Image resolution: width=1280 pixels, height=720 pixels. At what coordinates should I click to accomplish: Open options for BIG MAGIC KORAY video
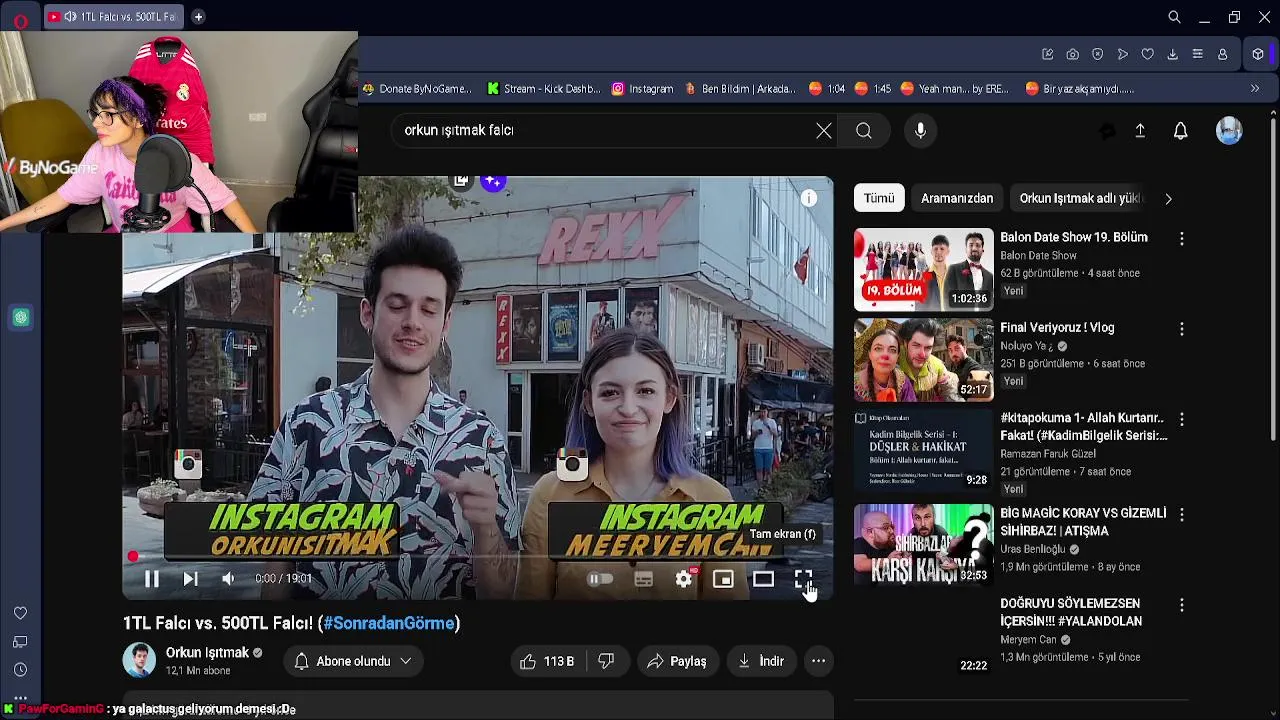pyautogui.click(x=1182, y=514)
